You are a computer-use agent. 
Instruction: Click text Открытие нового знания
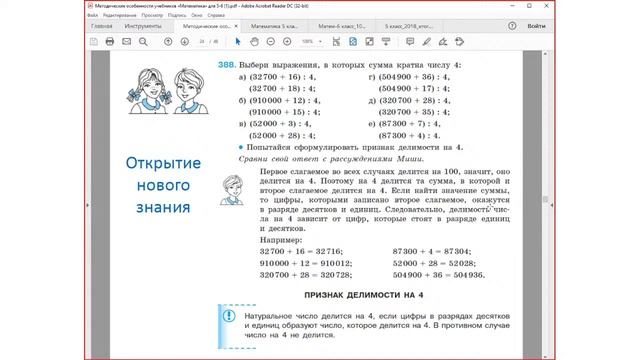tap(163, 185)
